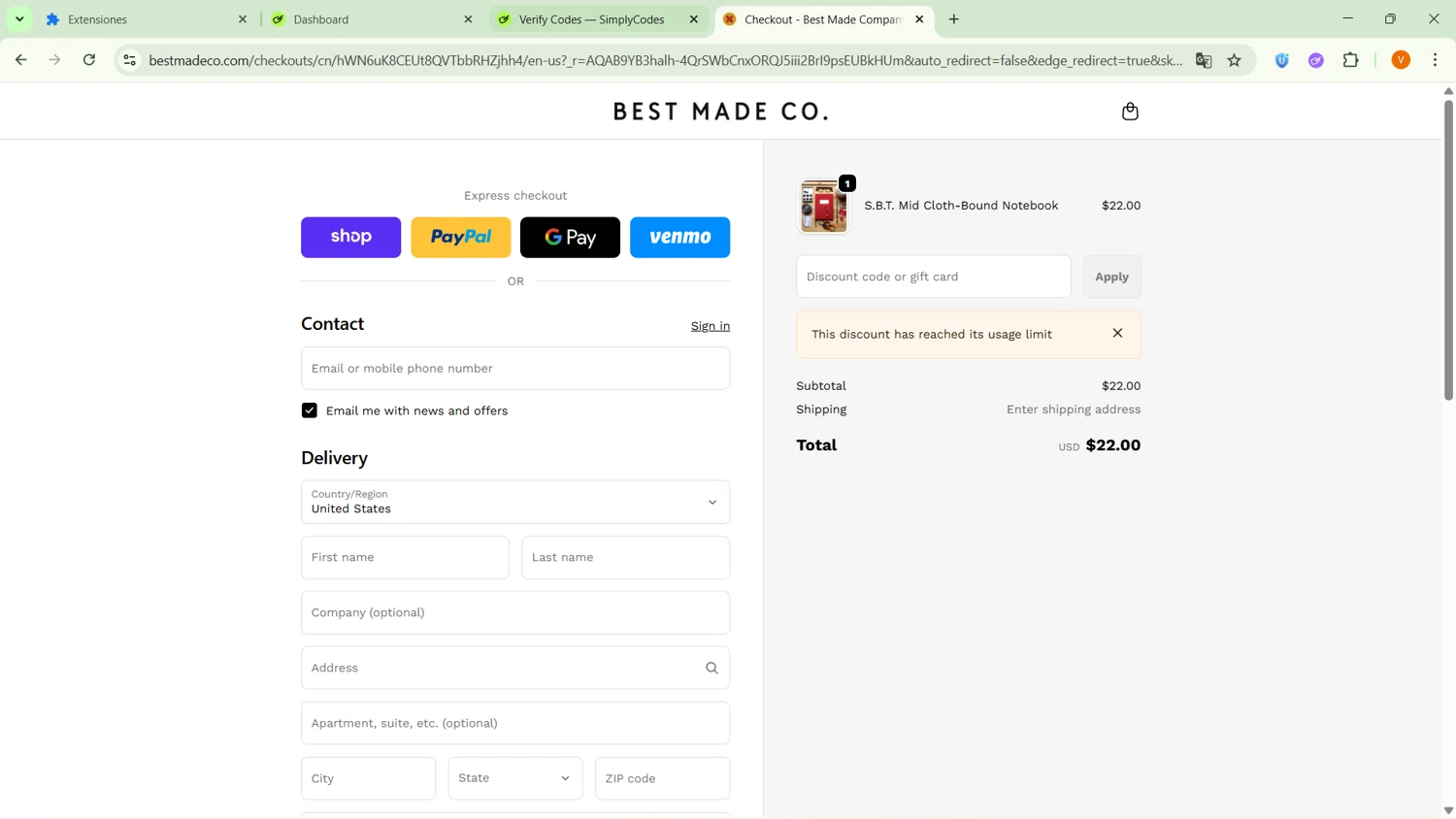Switch to the Dashboard tab
This screenshot has height=819, width=1456.
pos(372,19)
